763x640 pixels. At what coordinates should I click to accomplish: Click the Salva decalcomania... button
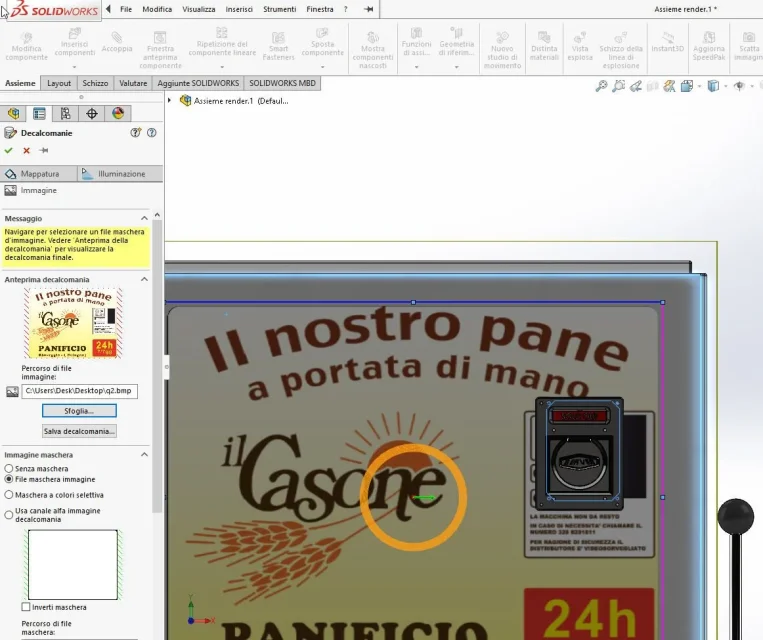[79, 431]
